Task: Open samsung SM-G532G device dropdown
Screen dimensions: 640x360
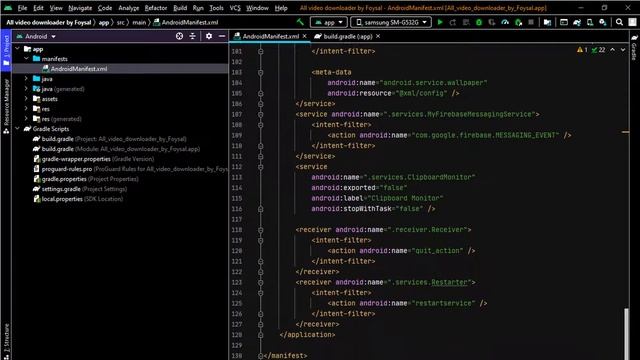Action: coord(391,22)
